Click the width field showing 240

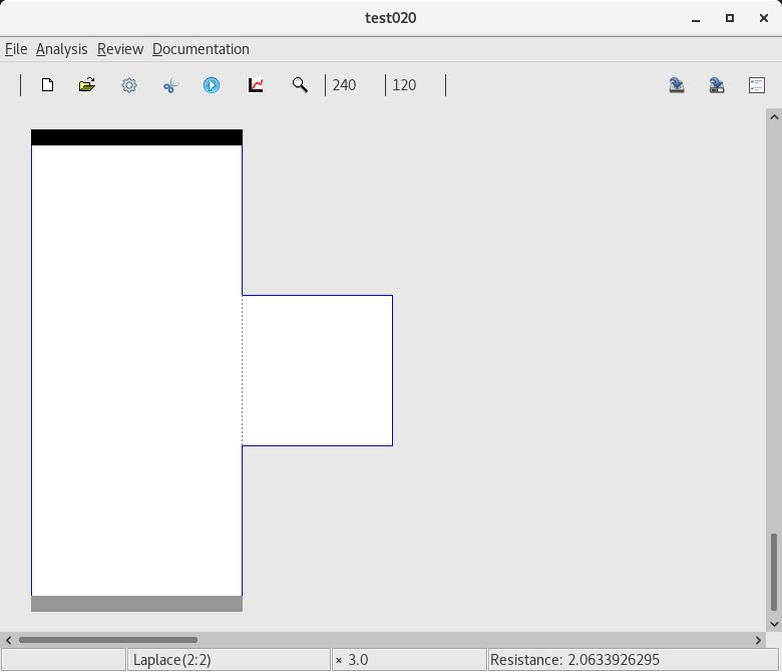[x=354, y=85]
